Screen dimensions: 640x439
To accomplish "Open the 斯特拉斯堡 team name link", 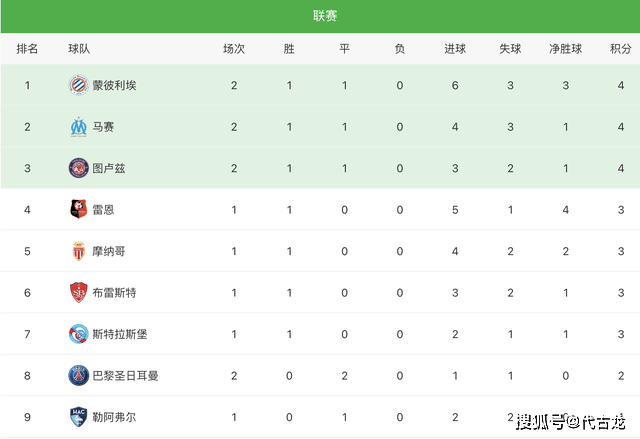I will pos(120,334).
